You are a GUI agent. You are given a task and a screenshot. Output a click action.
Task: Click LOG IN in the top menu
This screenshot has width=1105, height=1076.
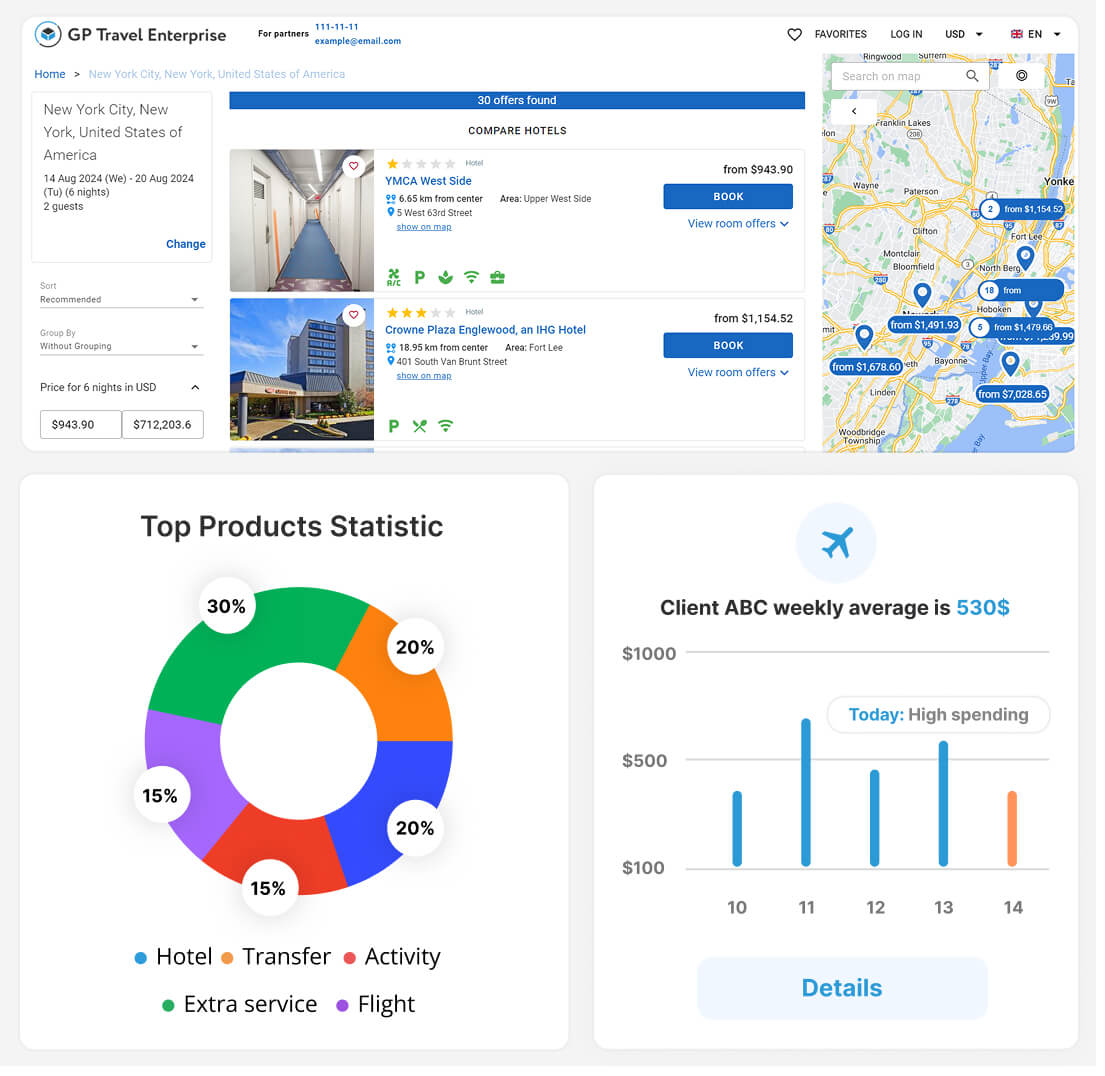point(906,35)
